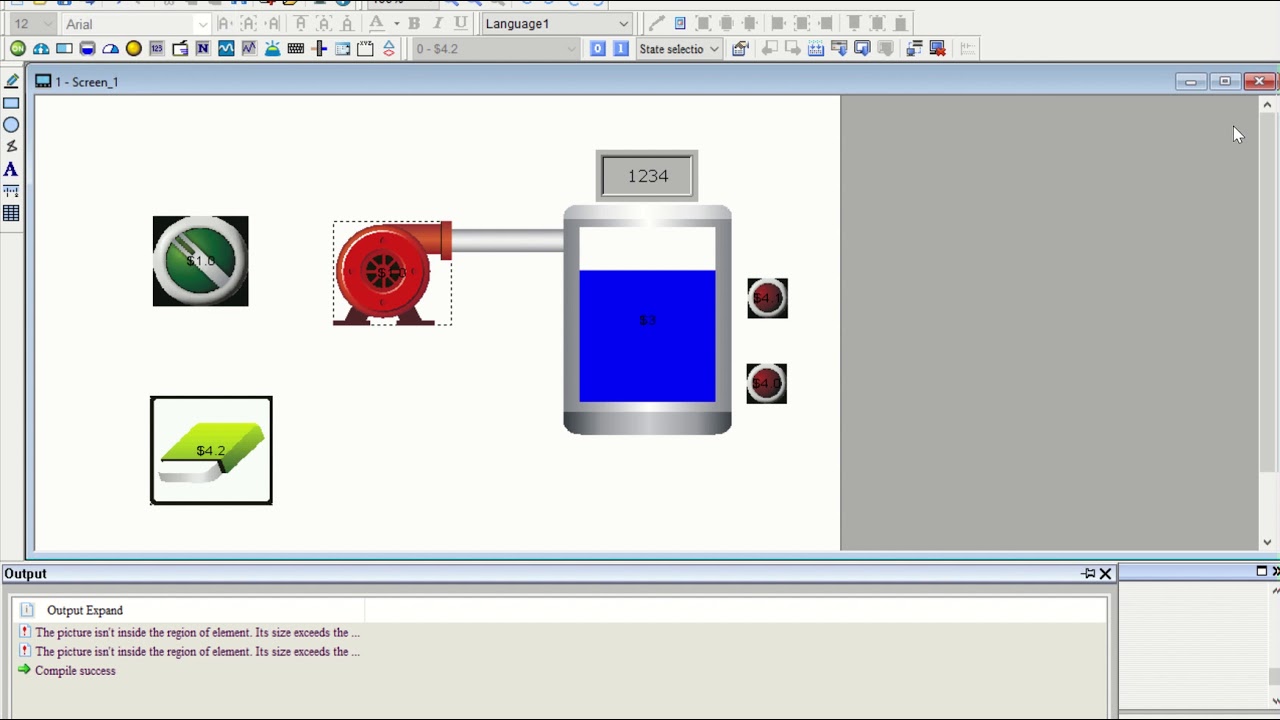Select the calendar/XYZ element in the toolbar

point(365,48)
